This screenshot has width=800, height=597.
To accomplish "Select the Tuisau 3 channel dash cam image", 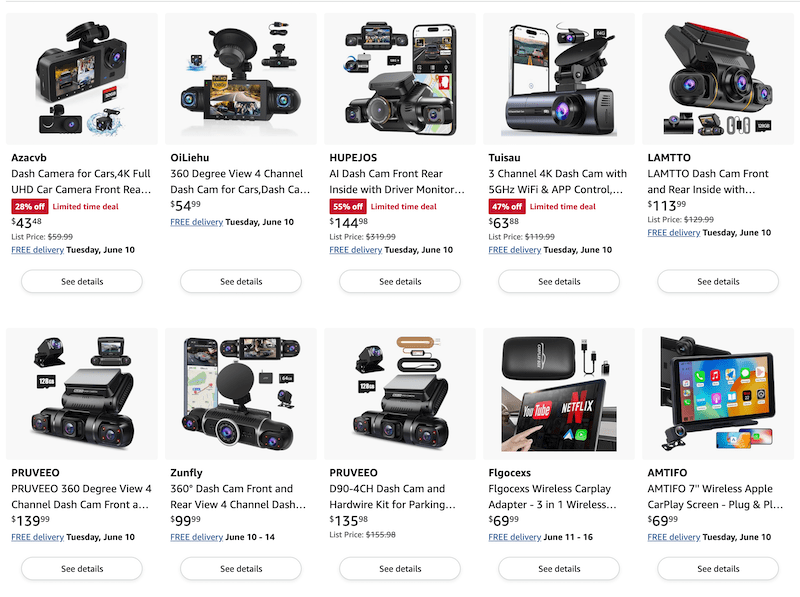I will click(x=559, y=79).
